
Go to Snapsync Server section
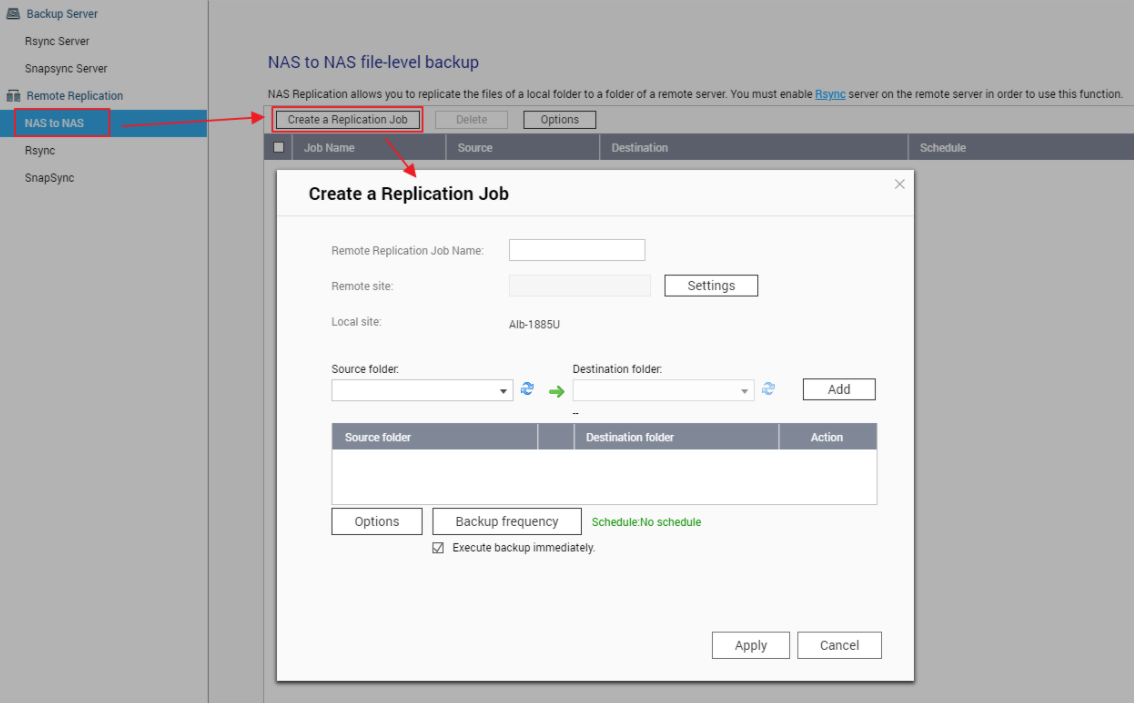point(66,68)
